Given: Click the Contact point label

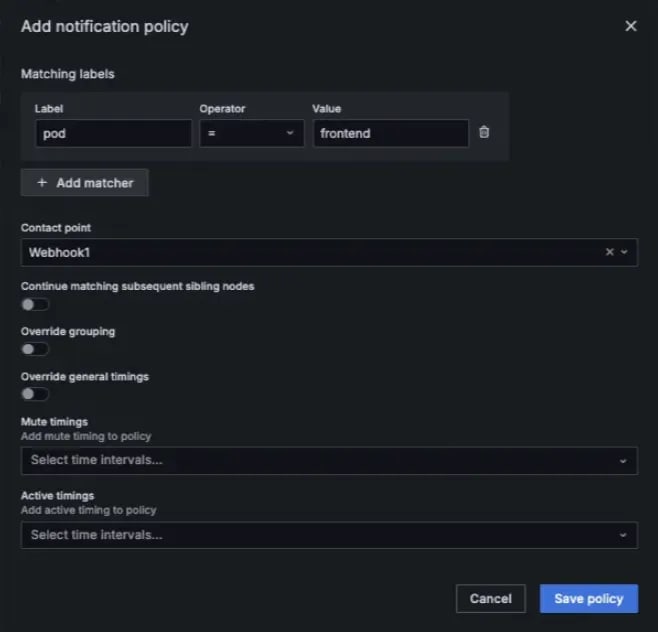Looking at the screenshot, I should 56,227.
